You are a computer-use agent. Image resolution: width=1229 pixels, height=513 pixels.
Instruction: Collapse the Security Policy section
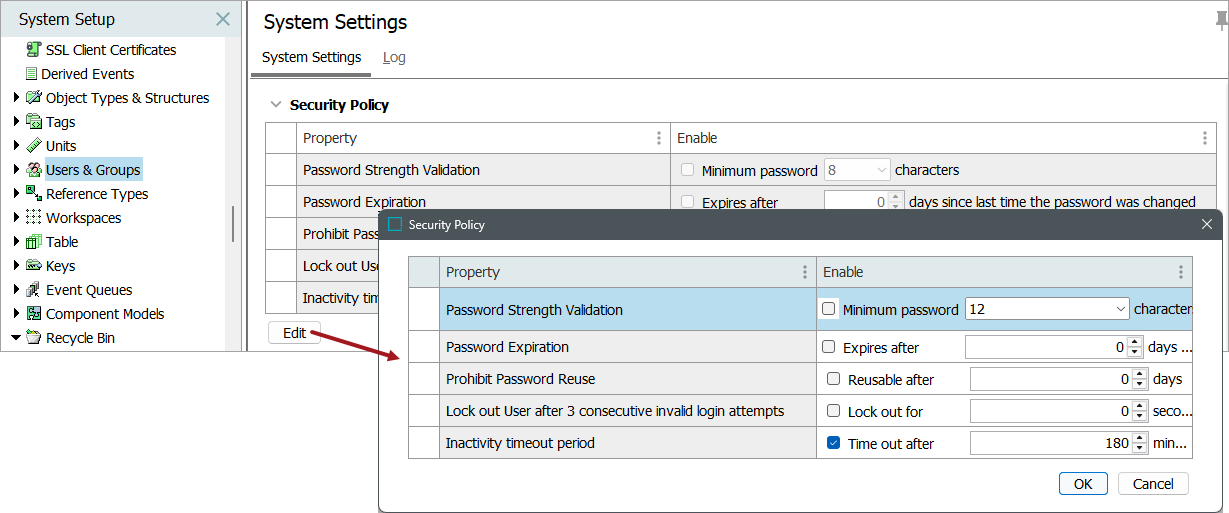275,105
